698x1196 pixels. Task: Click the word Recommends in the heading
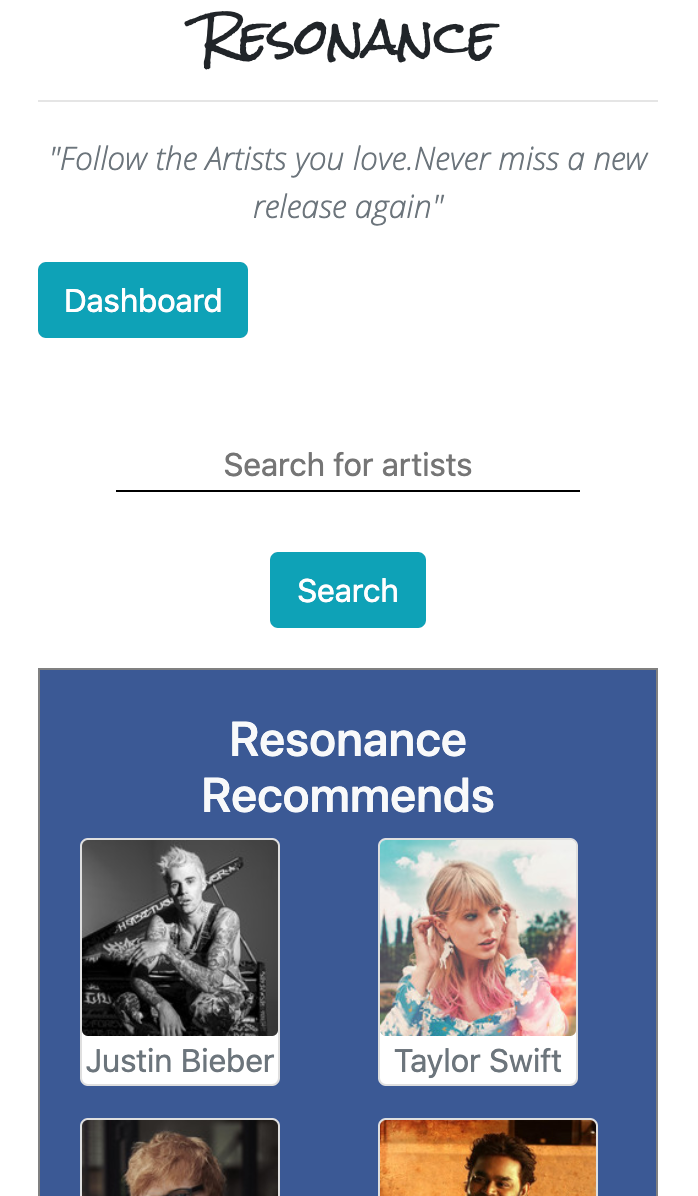point(348,796)
